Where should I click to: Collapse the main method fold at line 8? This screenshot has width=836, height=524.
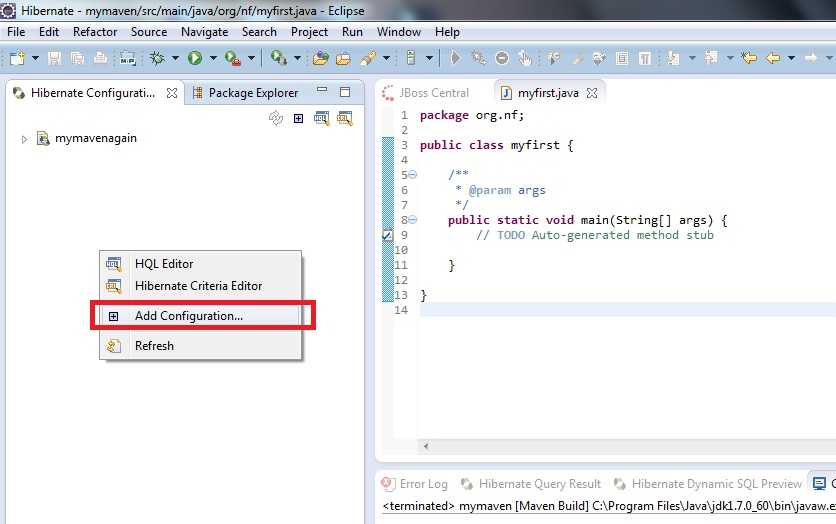click(413, 220)
